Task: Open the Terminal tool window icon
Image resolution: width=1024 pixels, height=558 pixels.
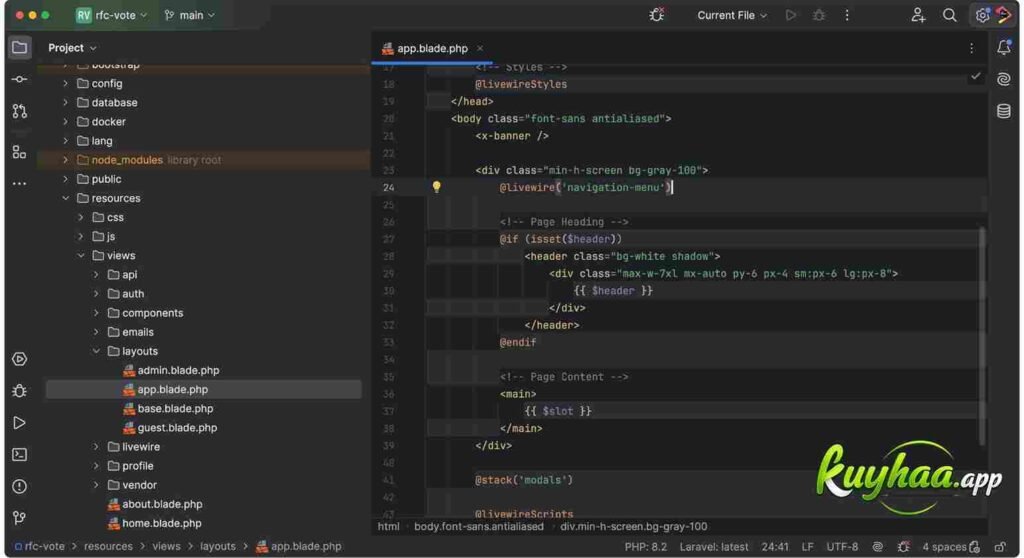Action: coord(20,454)
